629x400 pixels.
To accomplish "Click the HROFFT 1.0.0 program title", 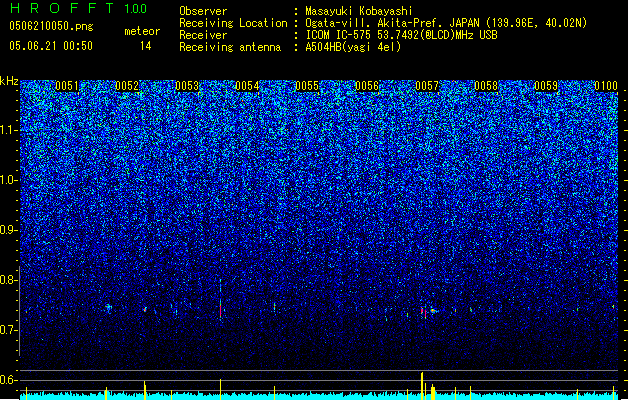I will pyautogui.click(x=79, y=8).
